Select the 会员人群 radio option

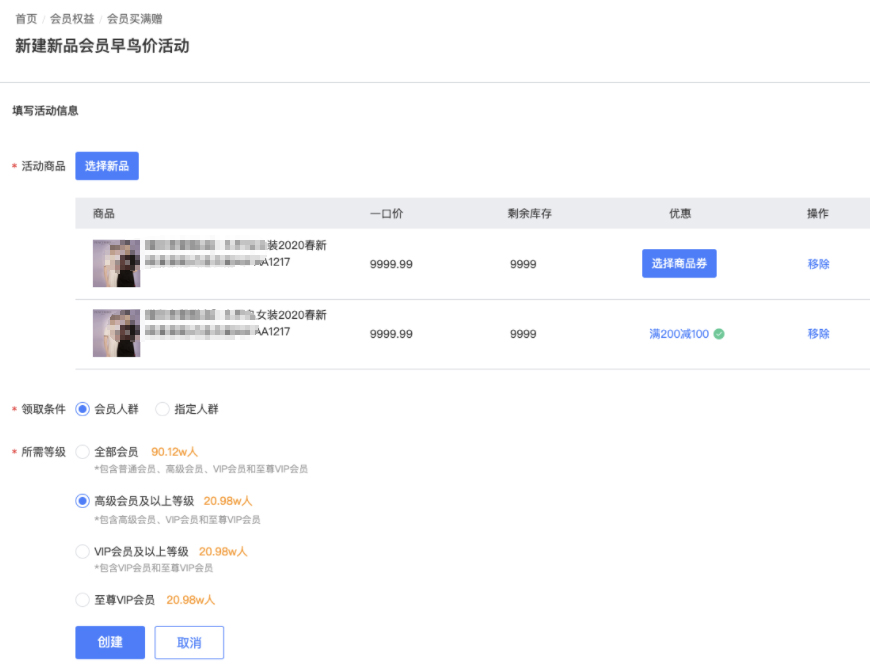click(81, 408)
